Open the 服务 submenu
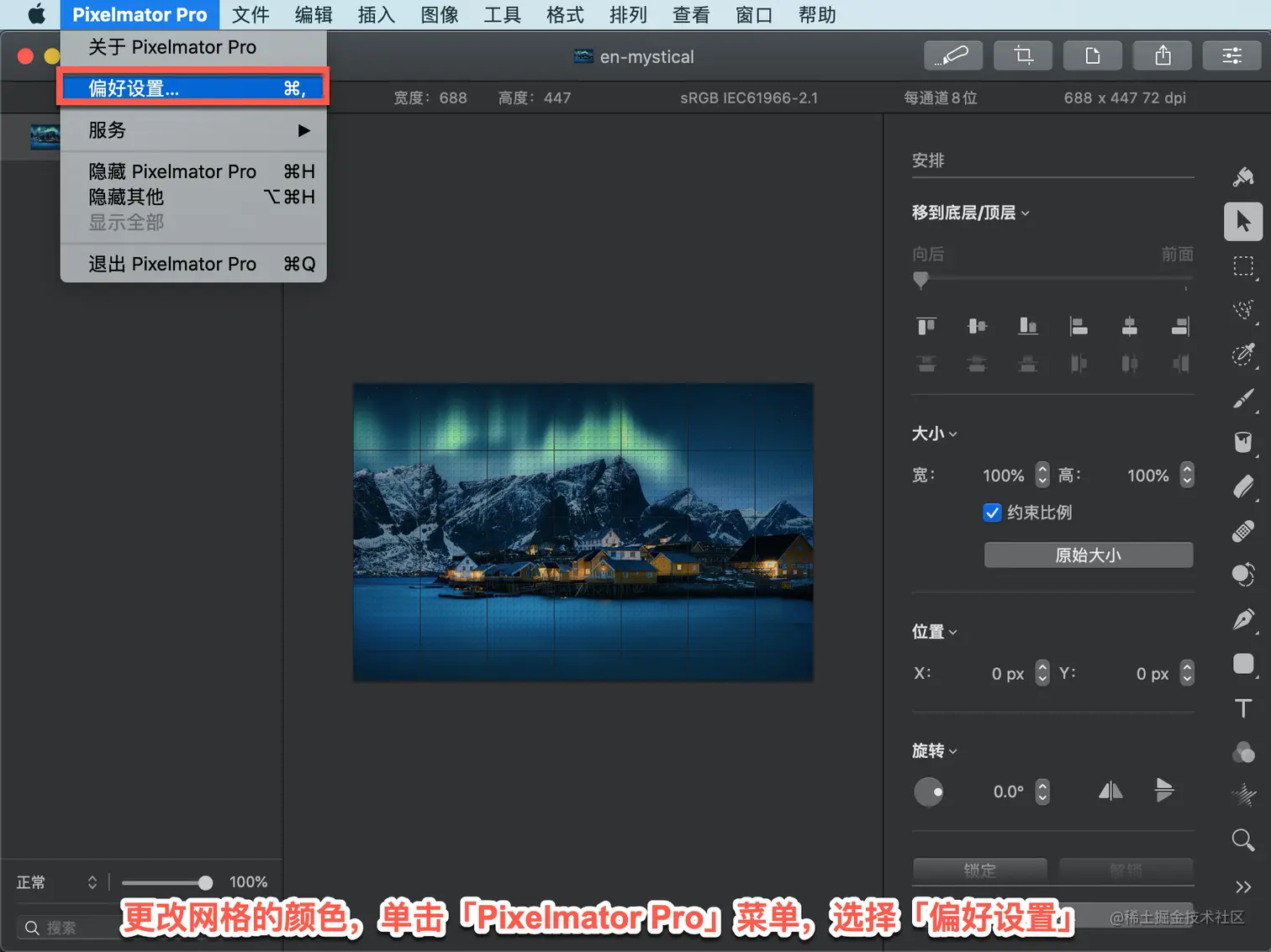This screenshot has height=952, width=1271. click(193, 130)
